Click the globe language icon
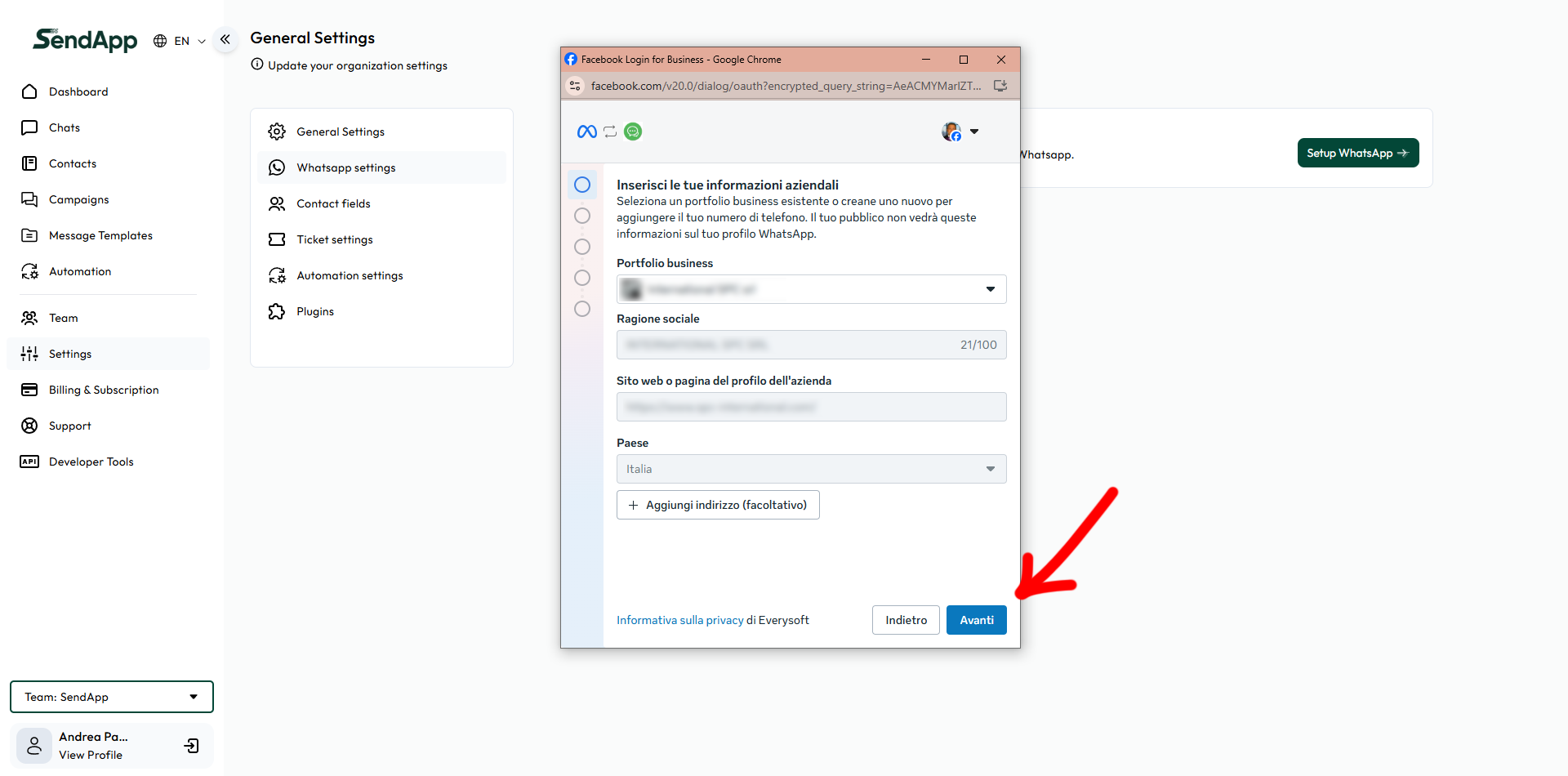This screenshot has height=776, width=1568. [160, 41]
